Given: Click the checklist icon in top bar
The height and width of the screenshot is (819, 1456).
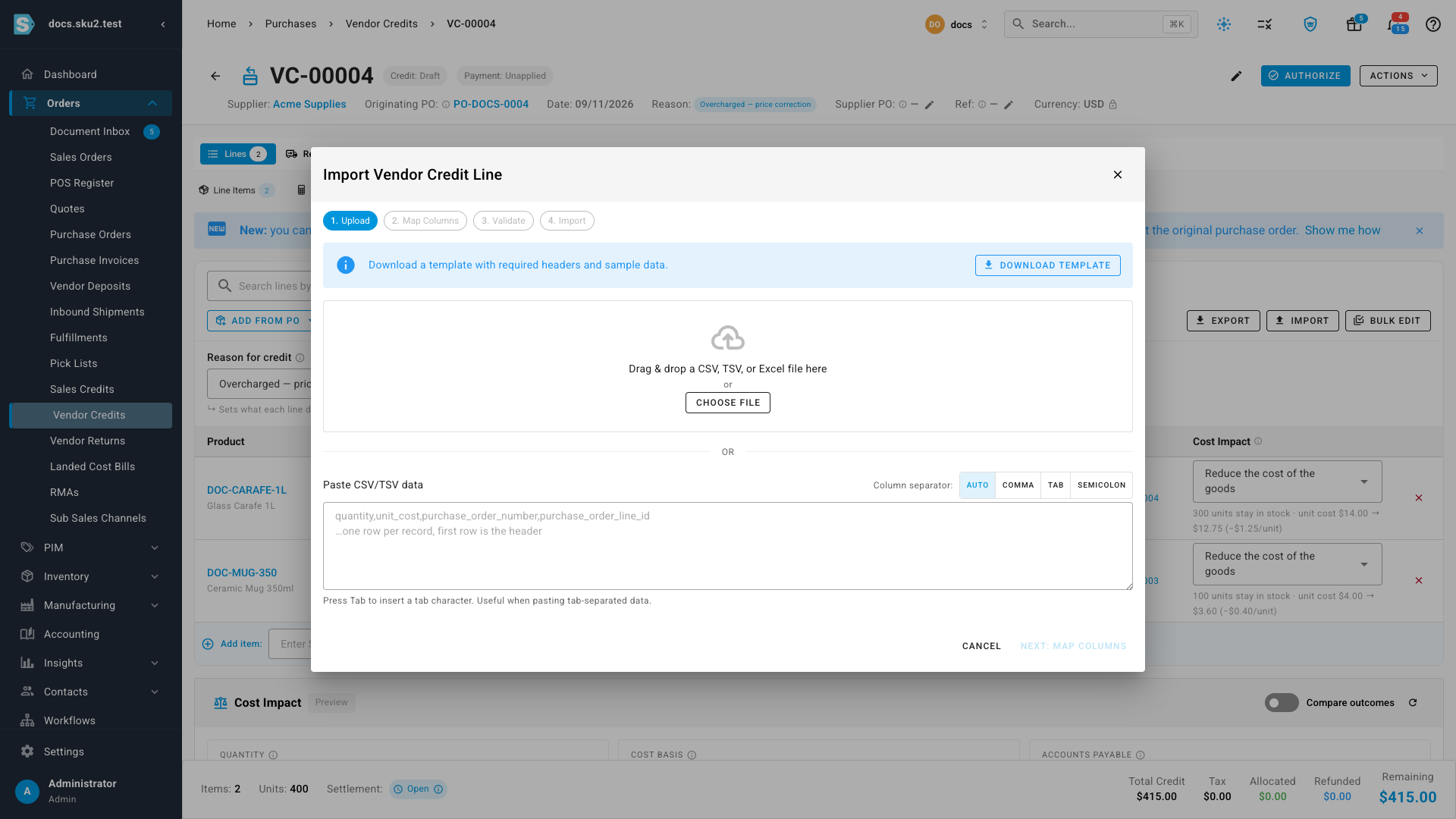Looking at the screenshot, I should (1265, 24).
